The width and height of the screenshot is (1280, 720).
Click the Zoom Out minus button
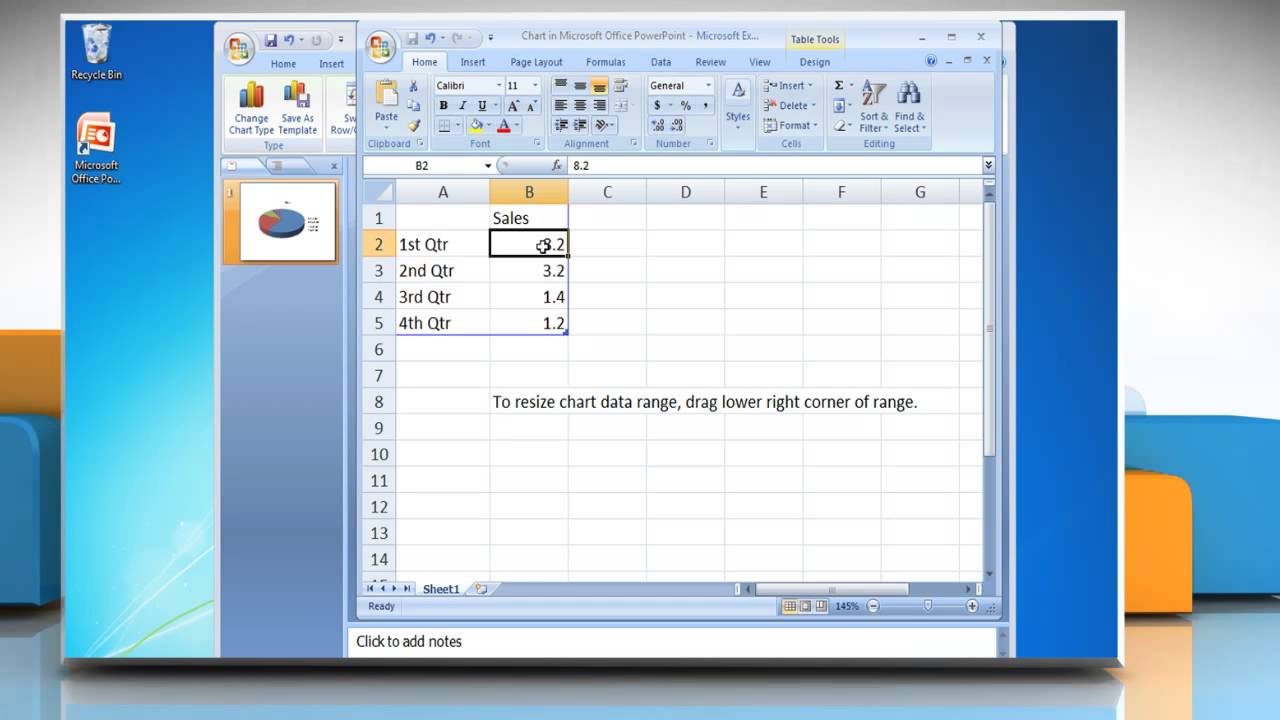[873, 606]
